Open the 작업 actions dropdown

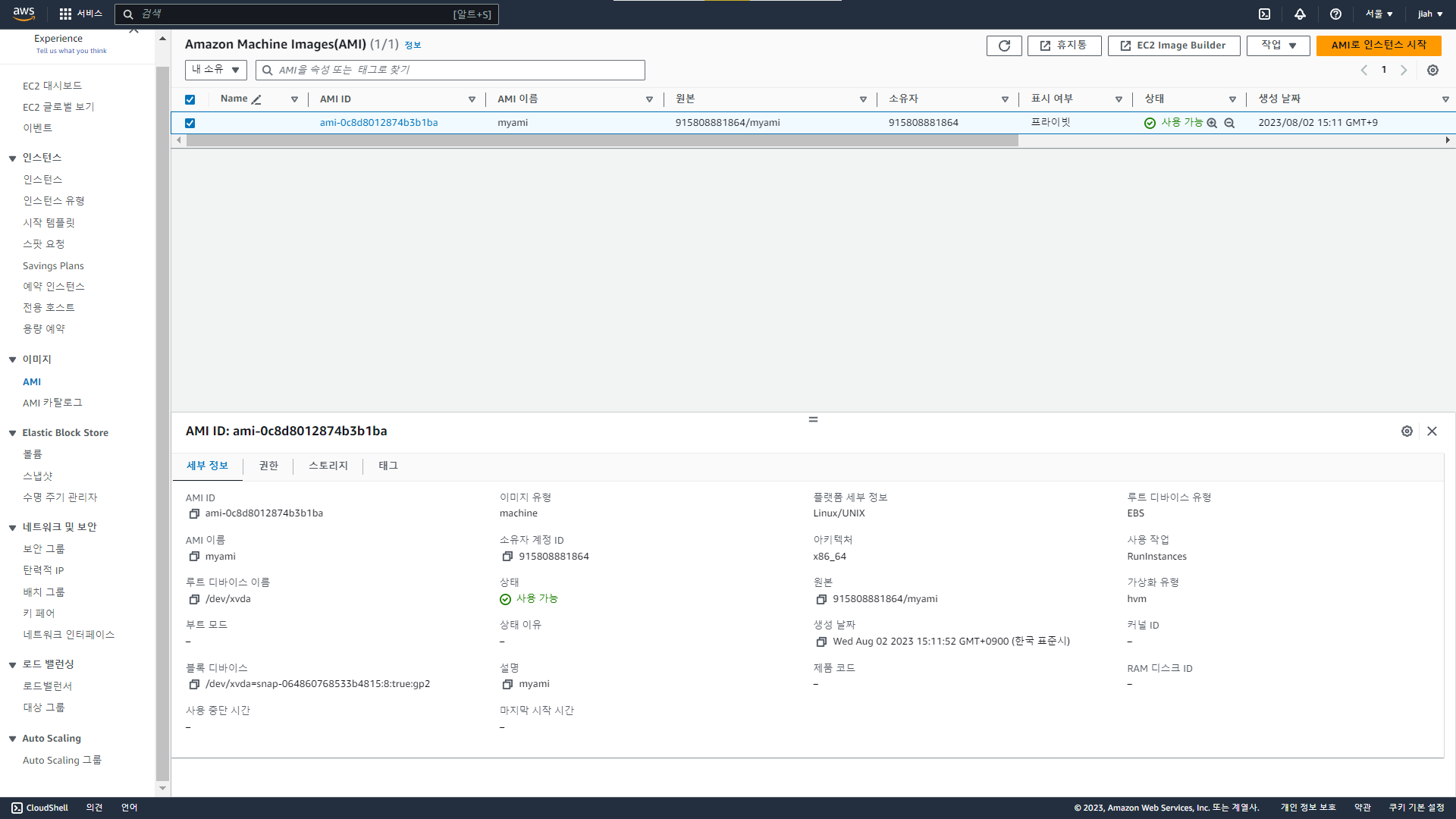click(1278, 45)
